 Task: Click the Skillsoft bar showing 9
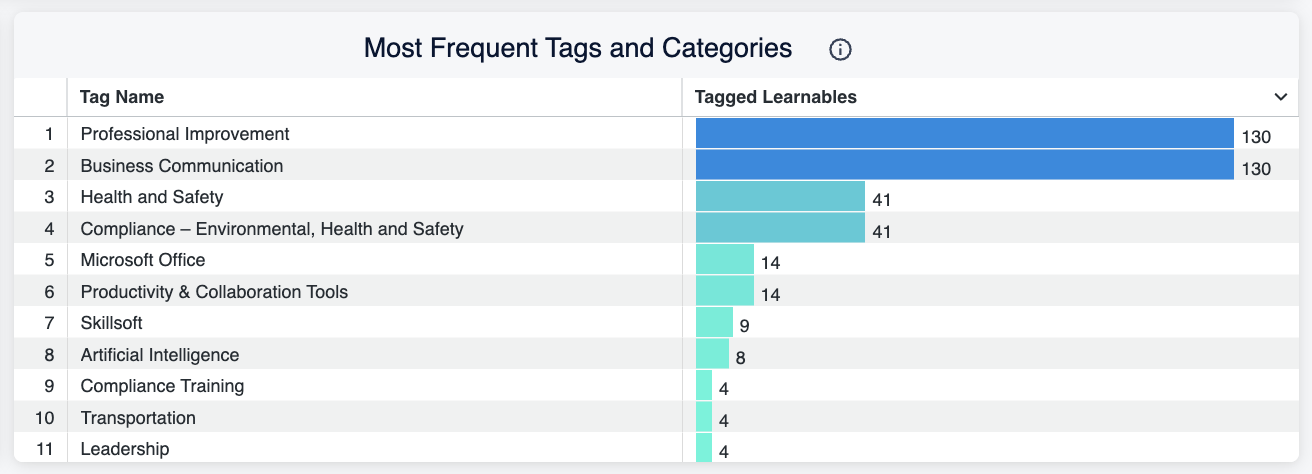714,323
